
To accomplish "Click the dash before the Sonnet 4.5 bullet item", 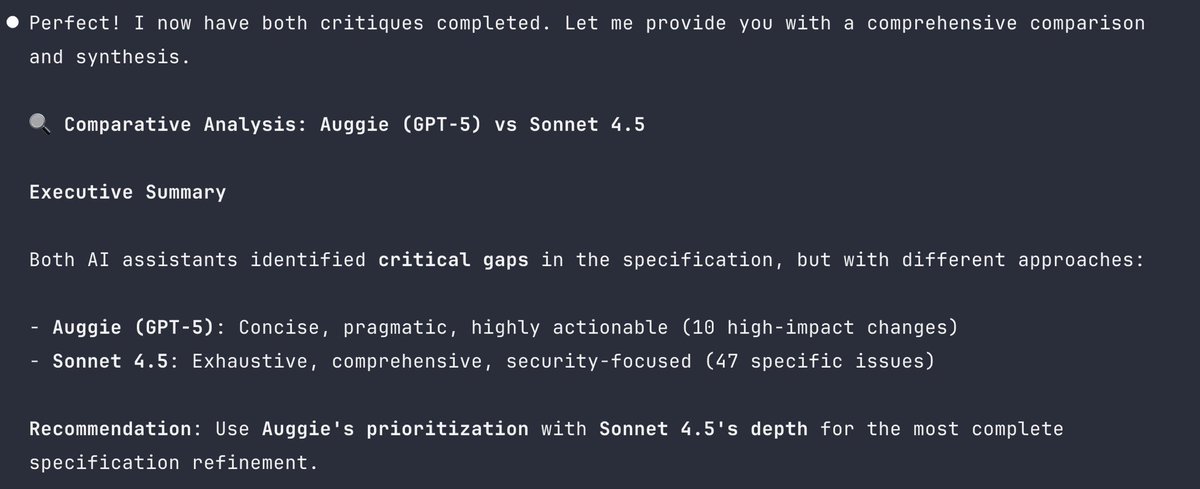I will pyautogui.click(x=35, y=361).
